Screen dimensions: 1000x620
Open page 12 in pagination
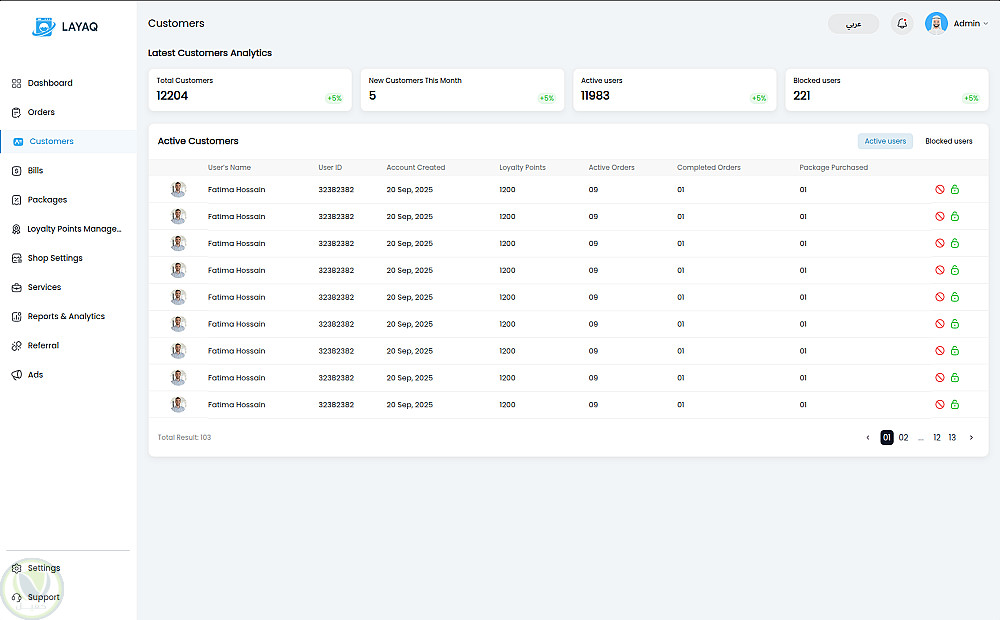pyautogui.click(x=937, y=438)
